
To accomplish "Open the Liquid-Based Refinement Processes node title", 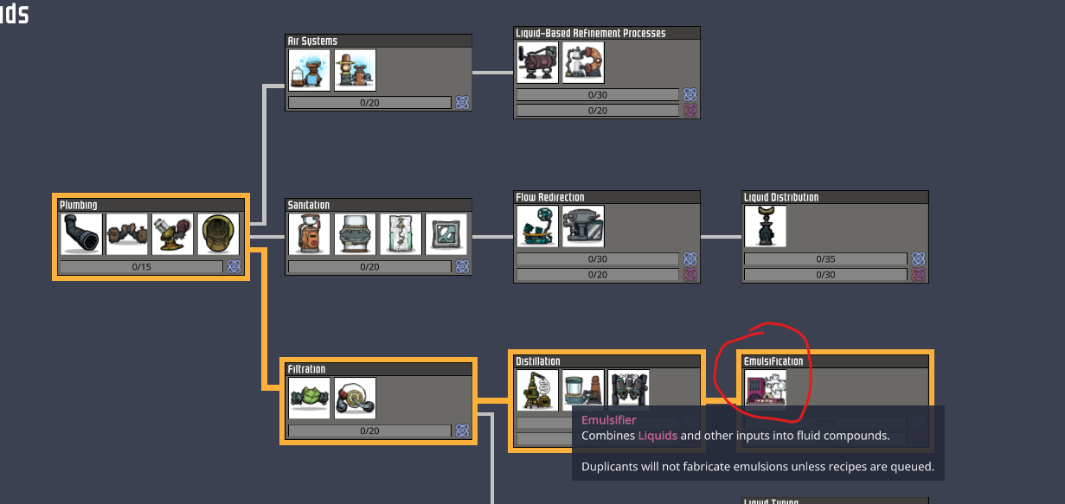I will click(x=591, y=33).
